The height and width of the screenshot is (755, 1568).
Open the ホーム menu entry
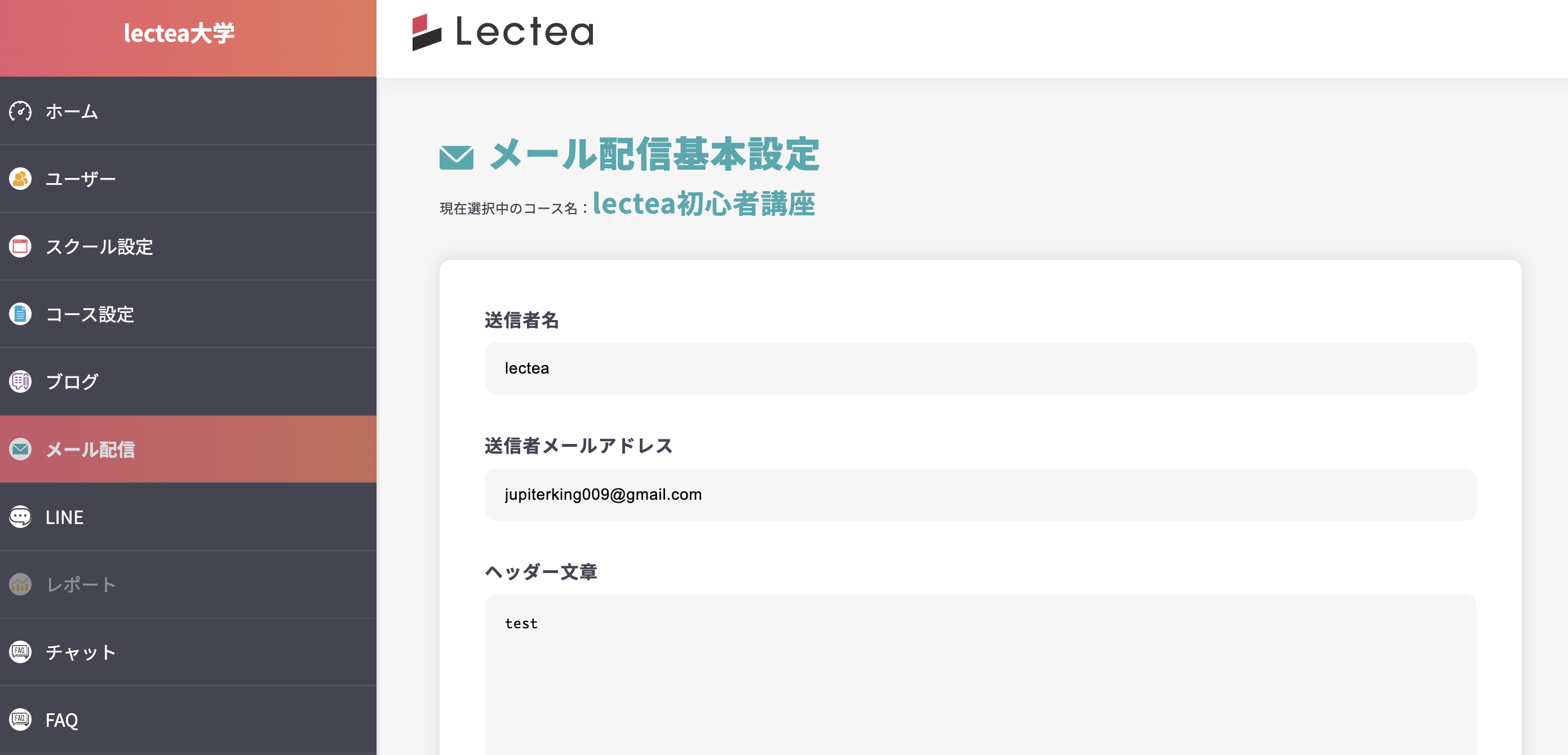71,112
